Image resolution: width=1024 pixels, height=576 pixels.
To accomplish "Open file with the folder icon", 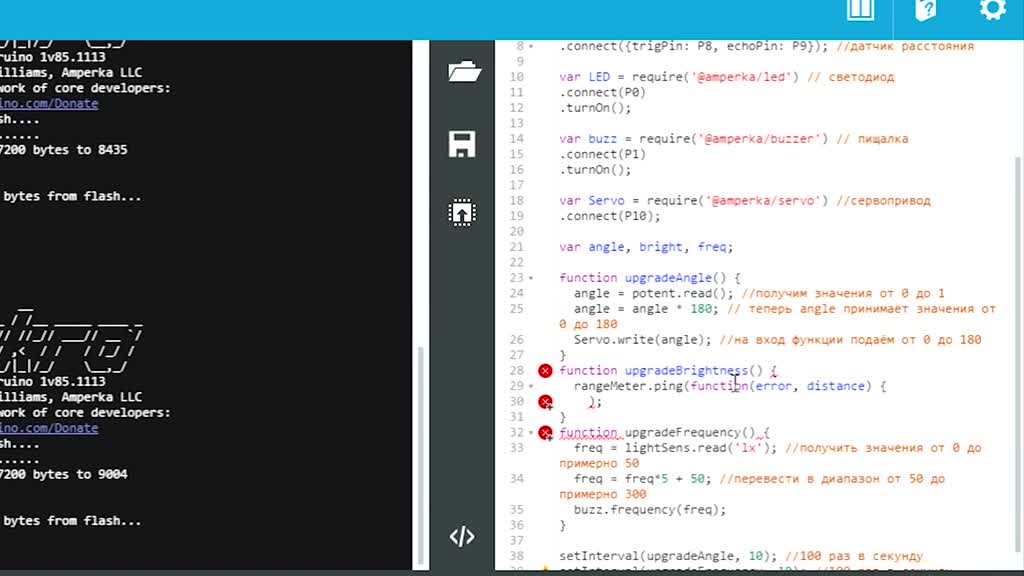I will [464, 71].
